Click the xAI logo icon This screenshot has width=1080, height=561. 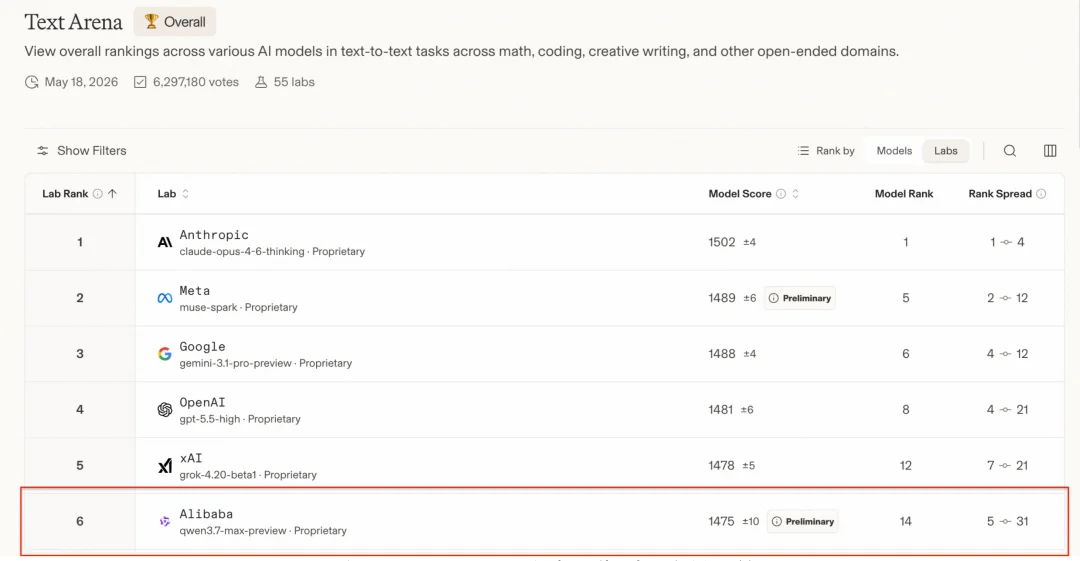tap(165, 466)
